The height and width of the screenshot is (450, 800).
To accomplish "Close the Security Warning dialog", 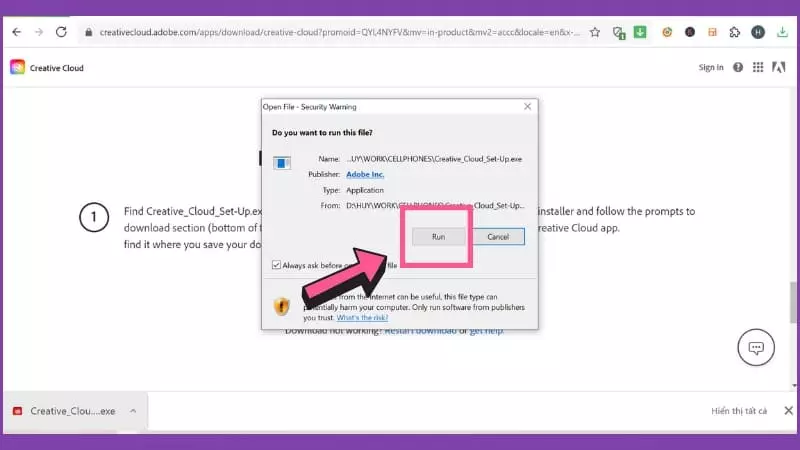I will tap(528, 106).
